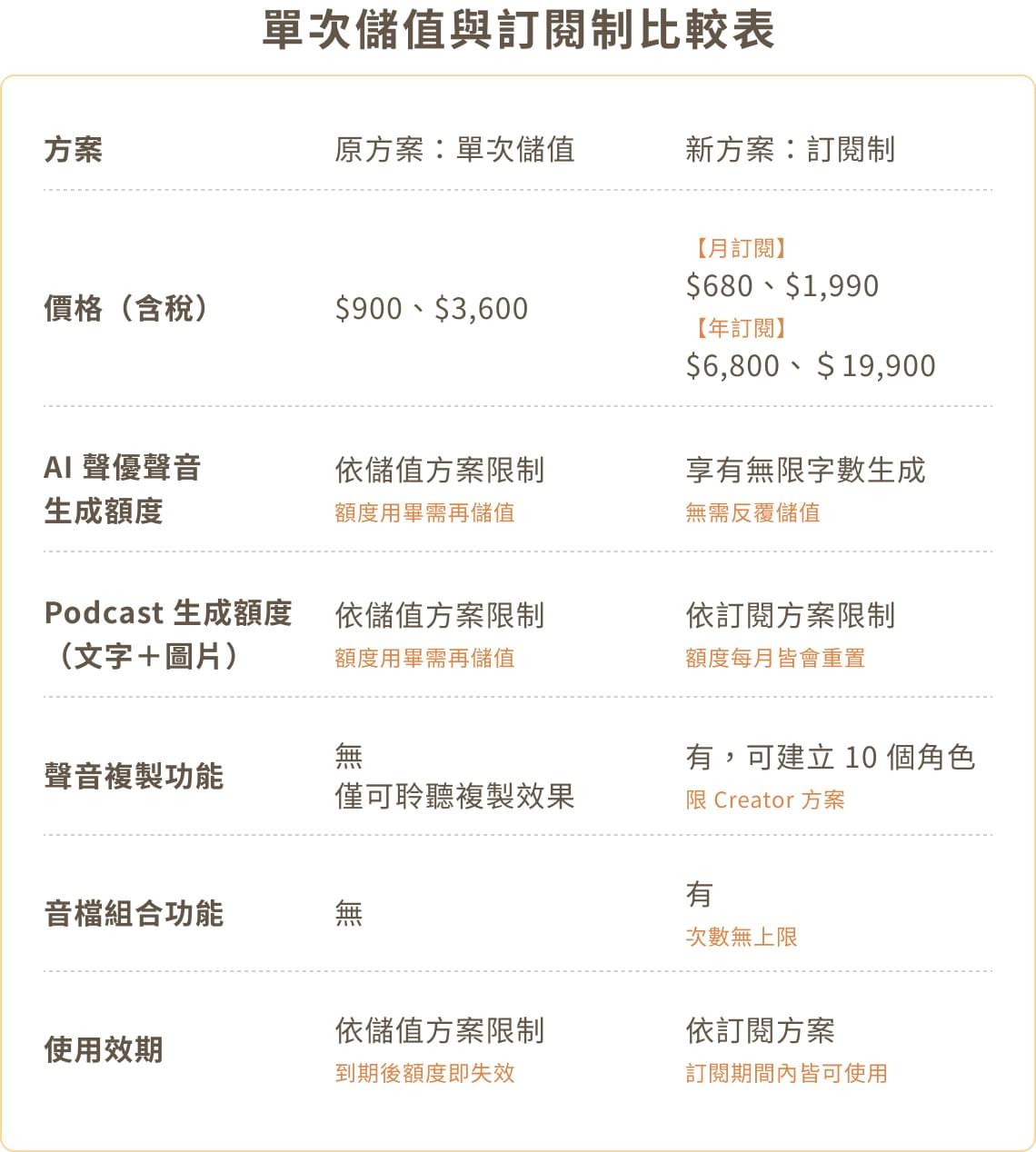Select the 價格(含稅) row label
The width and height of the screenshot is (1036, 1152).
[x=126, y=308]
